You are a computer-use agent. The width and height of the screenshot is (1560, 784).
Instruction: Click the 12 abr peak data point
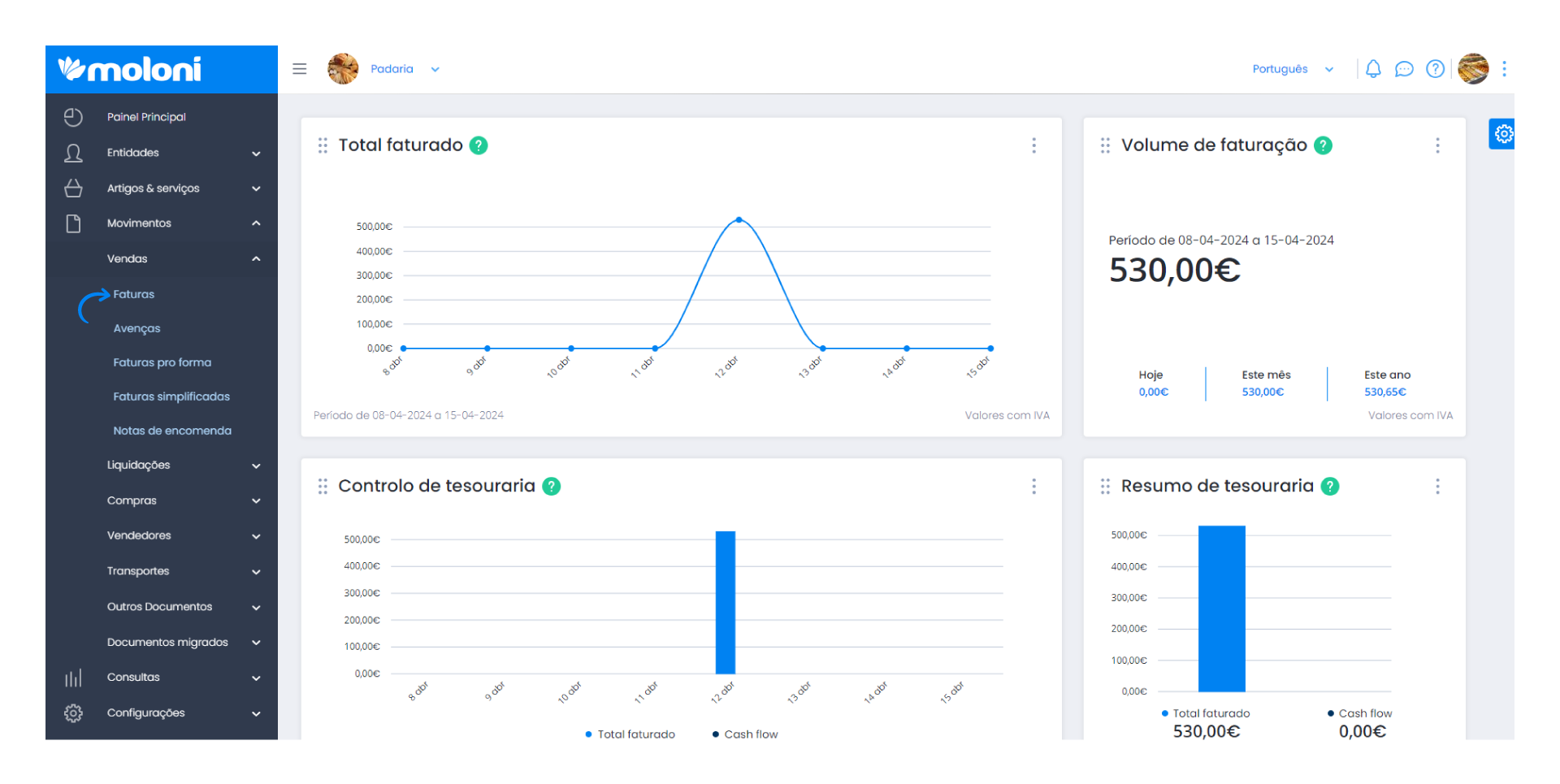(739, 219)
